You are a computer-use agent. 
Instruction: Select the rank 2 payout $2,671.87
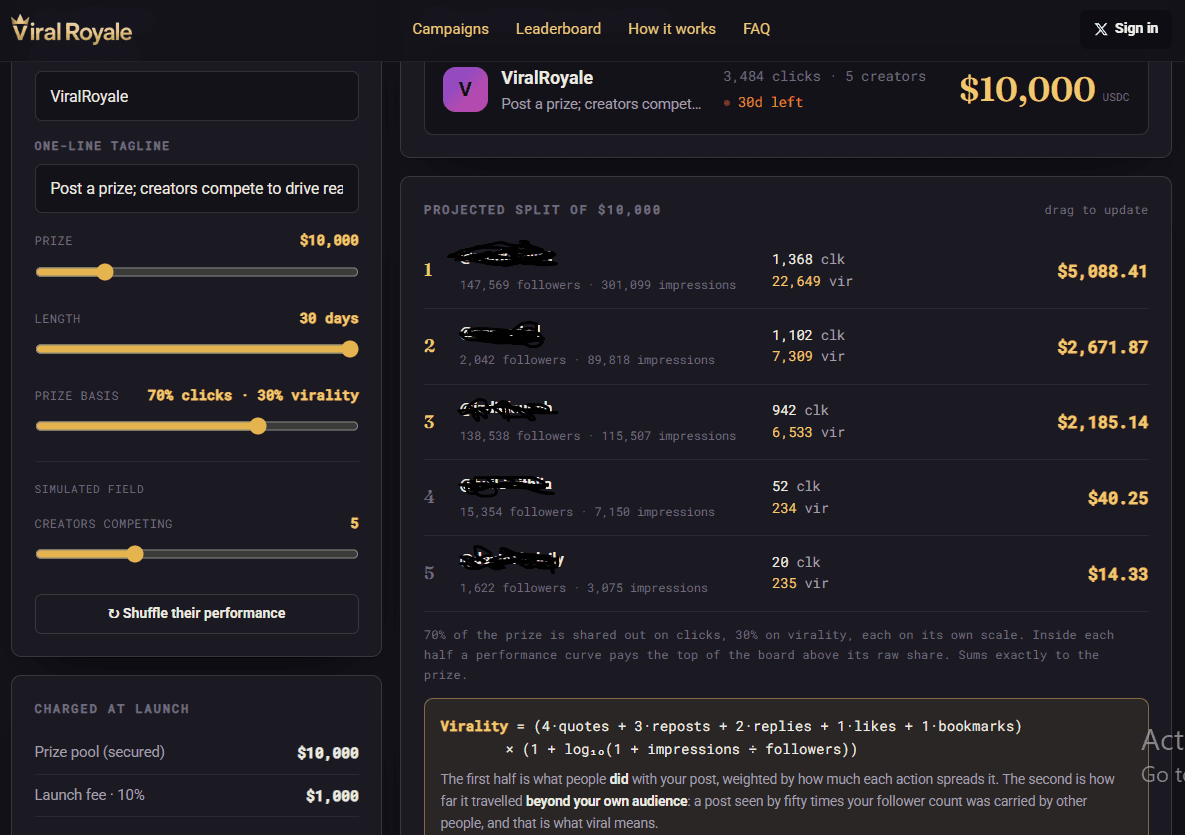(x=1102, y=347)
